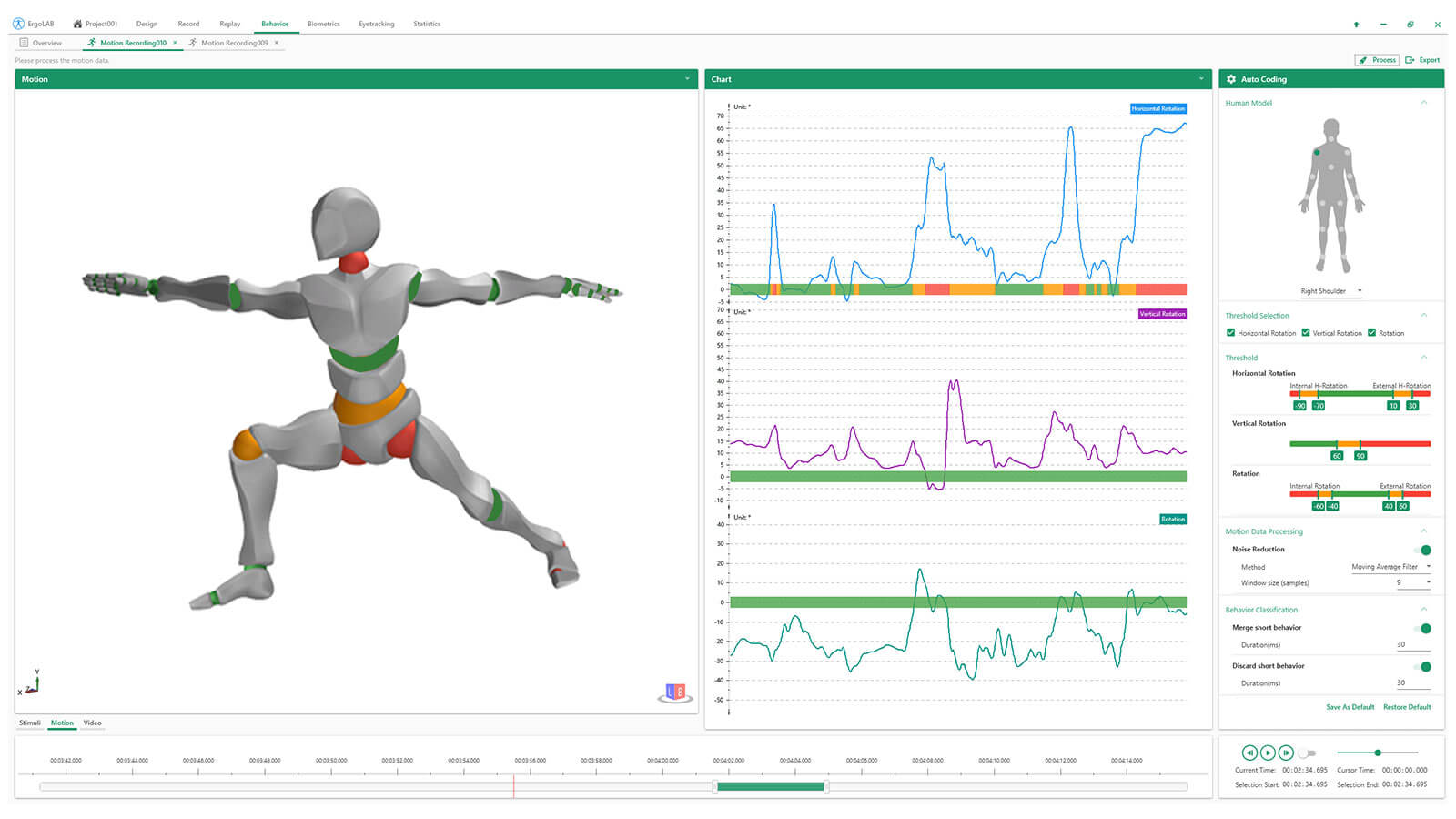Toggle the Vertical Rotation checkbox

[x=1305, y=333]
